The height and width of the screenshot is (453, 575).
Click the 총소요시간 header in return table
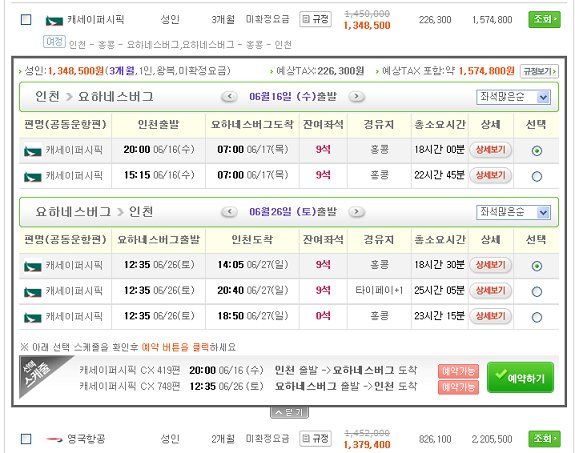tap(440, 240)
